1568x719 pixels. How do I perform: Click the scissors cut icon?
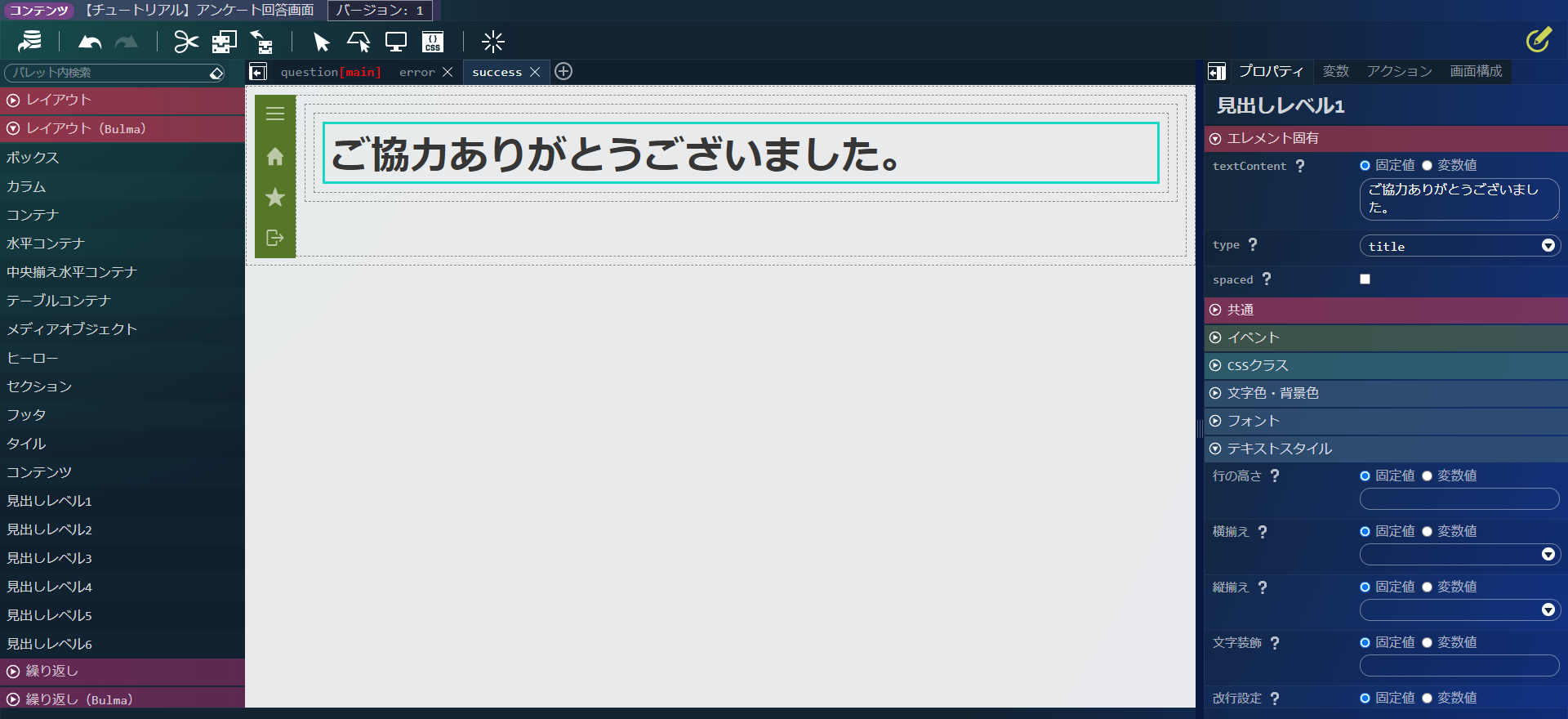(186, 42)
